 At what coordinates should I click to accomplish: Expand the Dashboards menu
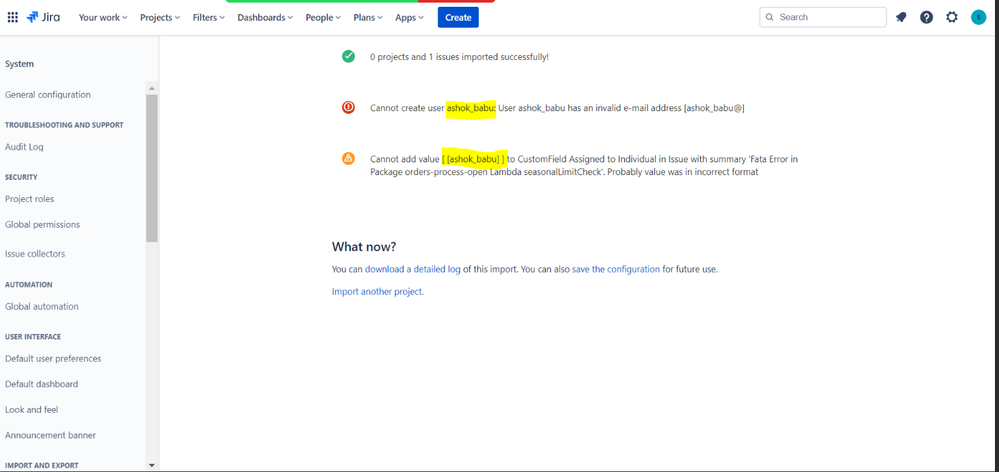coord(265,17)
